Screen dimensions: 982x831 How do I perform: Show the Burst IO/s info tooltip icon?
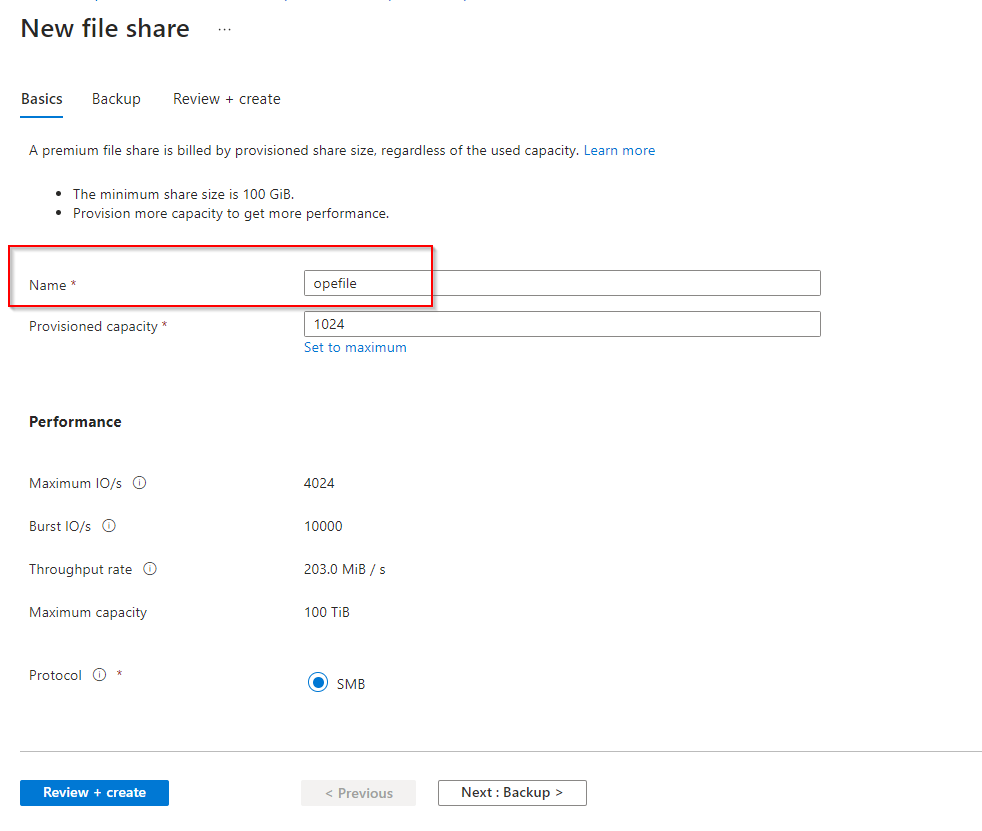(109, 526)
